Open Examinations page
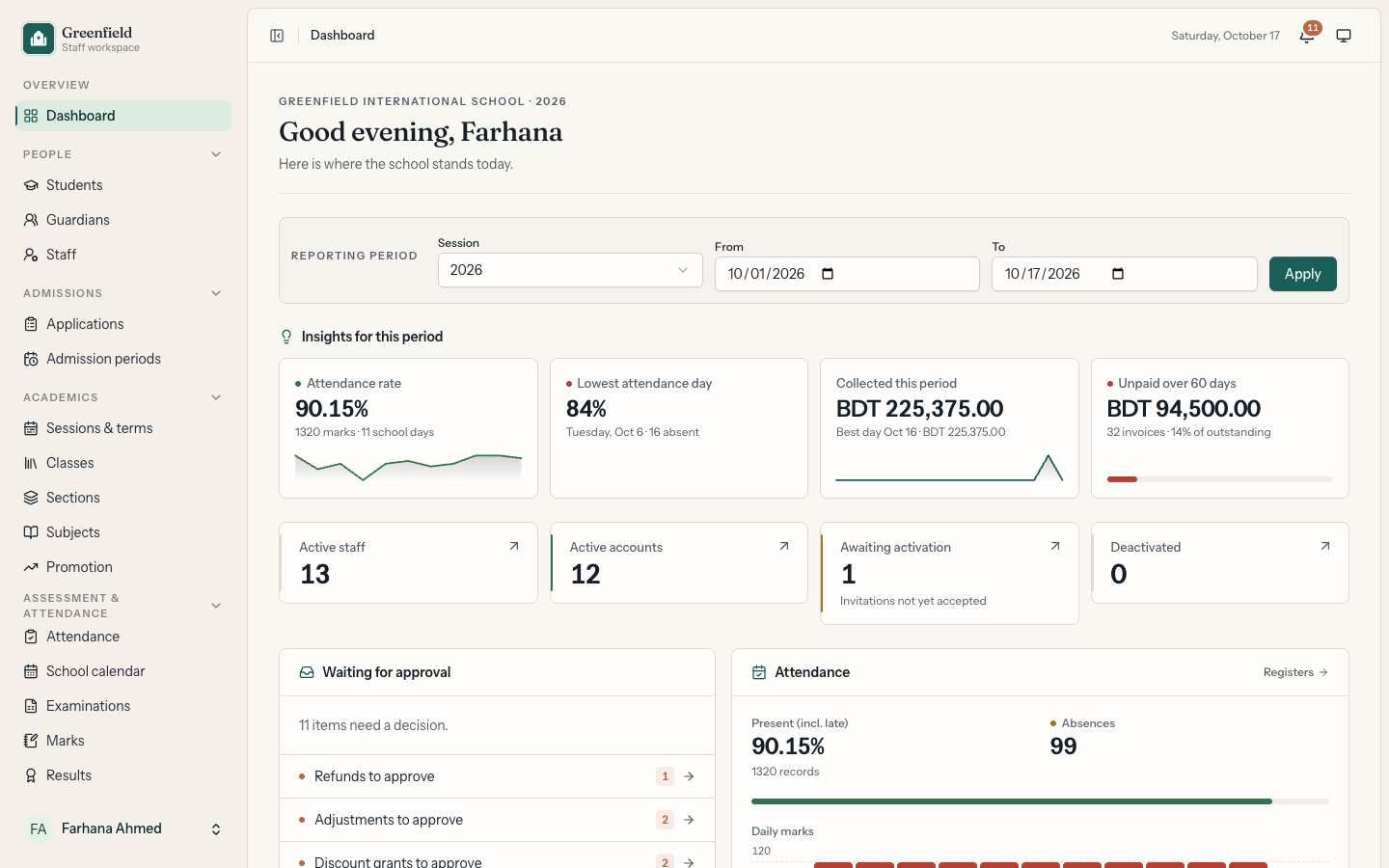This screenshot has height=868, width=1389. coord(123,706)
